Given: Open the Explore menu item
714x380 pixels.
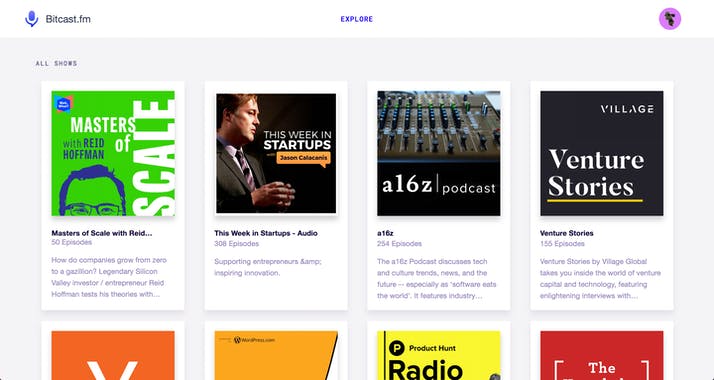Looking at the screenshot, I should [357, 19].
